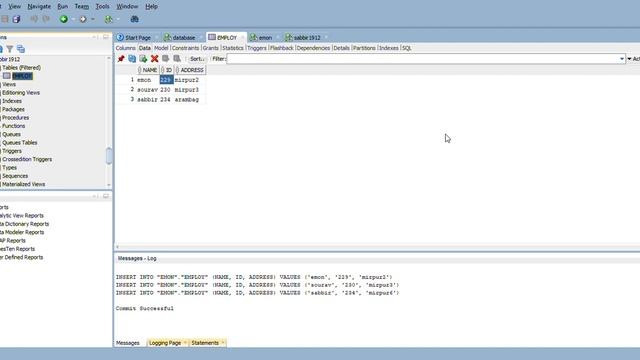Switch to the sabbir1912 worksheet tab
Image resolution: width=640 pixels, height=360 pixels.
(x=307, y=38)
